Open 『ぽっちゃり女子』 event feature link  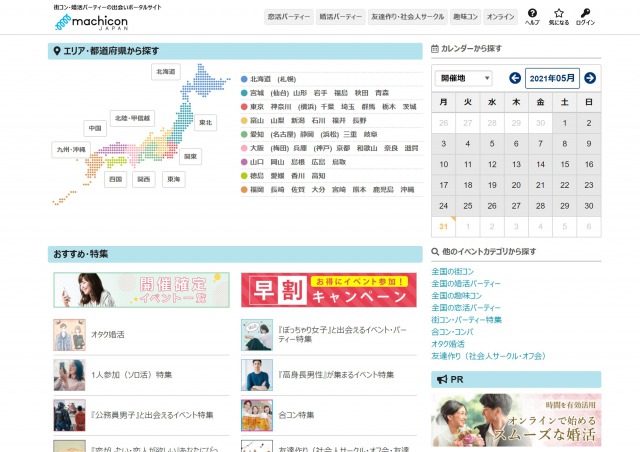click(x=342, y=334)
